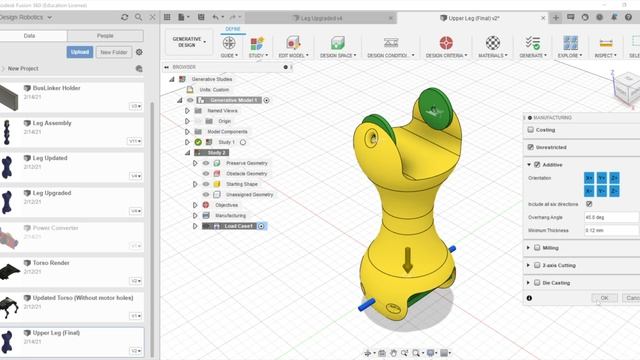Viewport: 640px width, 360px height.
Task: Expand the Study 1 node
Action: (187, 142)
